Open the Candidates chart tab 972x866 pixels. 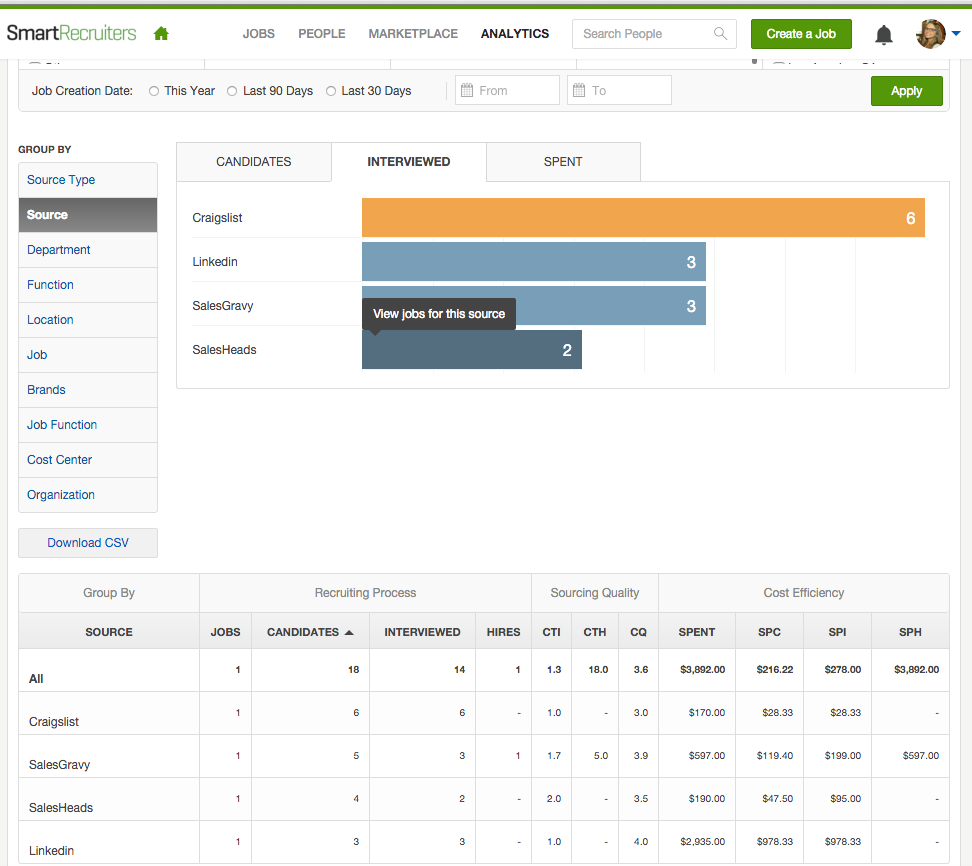pyautogui.click(x=254, y=162)
